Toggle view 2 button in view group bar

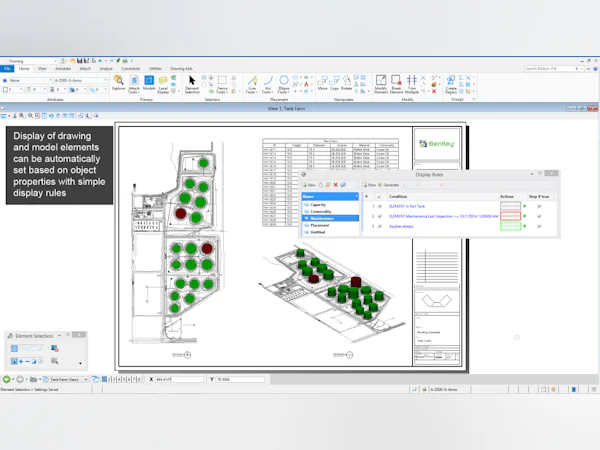point(109,379)
